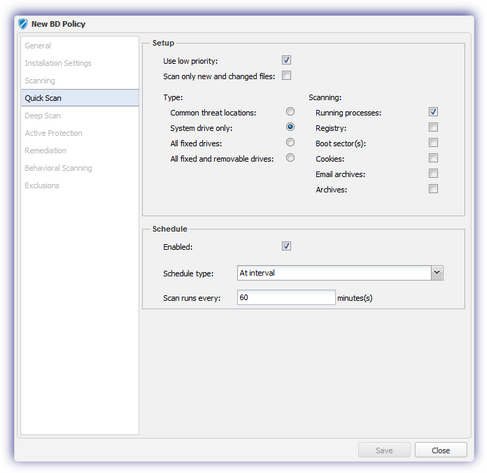Uncheck Running processes scanning option
Viewport: 487px width, 473px height.
(433, 112)
